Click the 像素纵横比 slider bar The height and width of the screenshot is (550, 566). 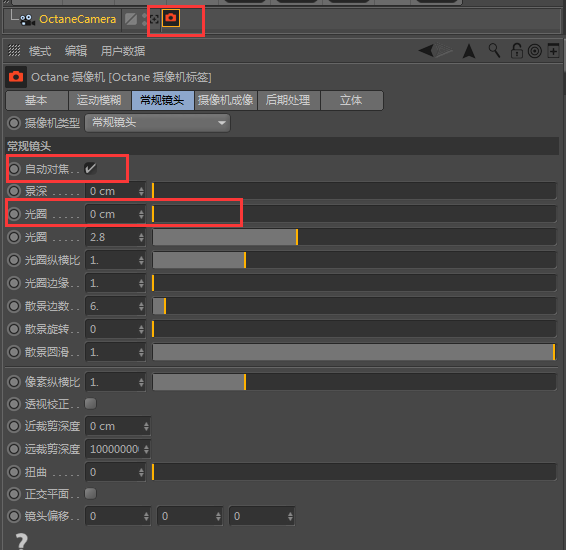coord(354,382)
